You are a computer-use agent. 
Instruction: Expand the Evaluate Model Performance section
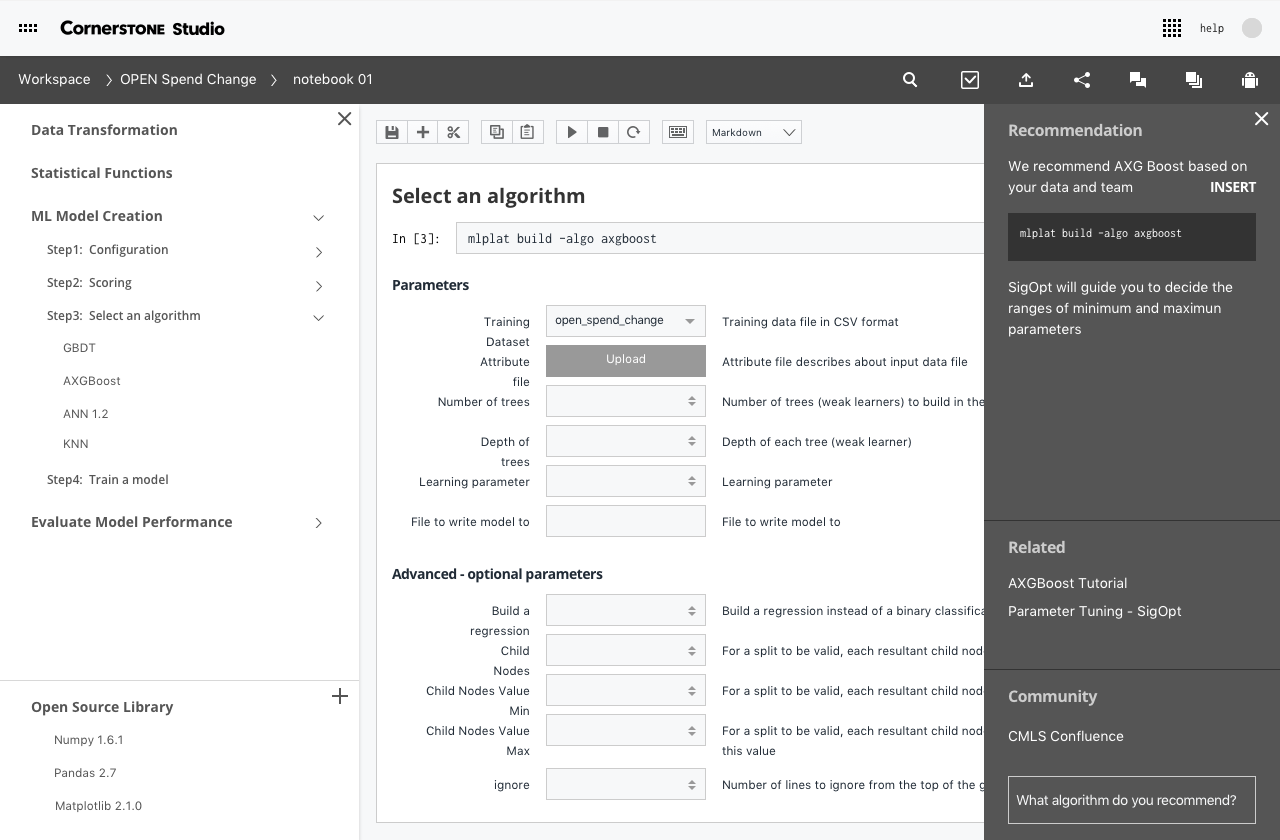(319, 523)
